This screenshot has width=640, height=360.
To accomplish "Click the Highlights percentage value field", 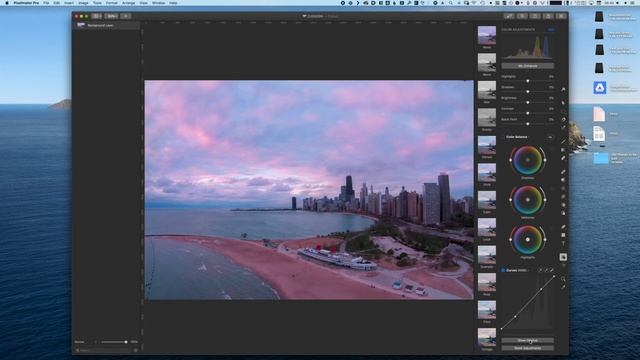I will (551, 76).
